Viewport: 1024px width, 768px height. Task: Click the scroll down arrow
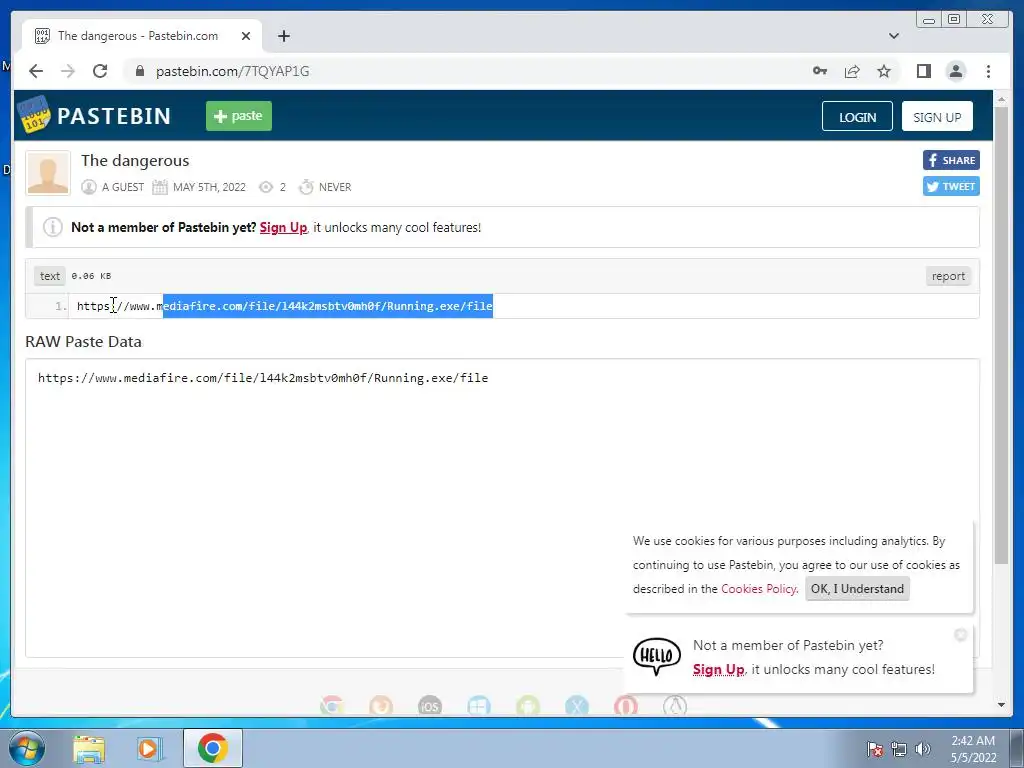1001,705
